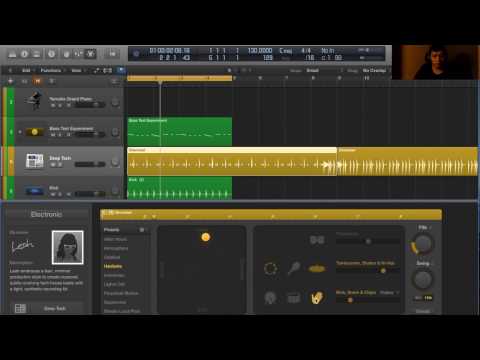
Task: Open the Presets action dropdown
Action: click(142, 230)
